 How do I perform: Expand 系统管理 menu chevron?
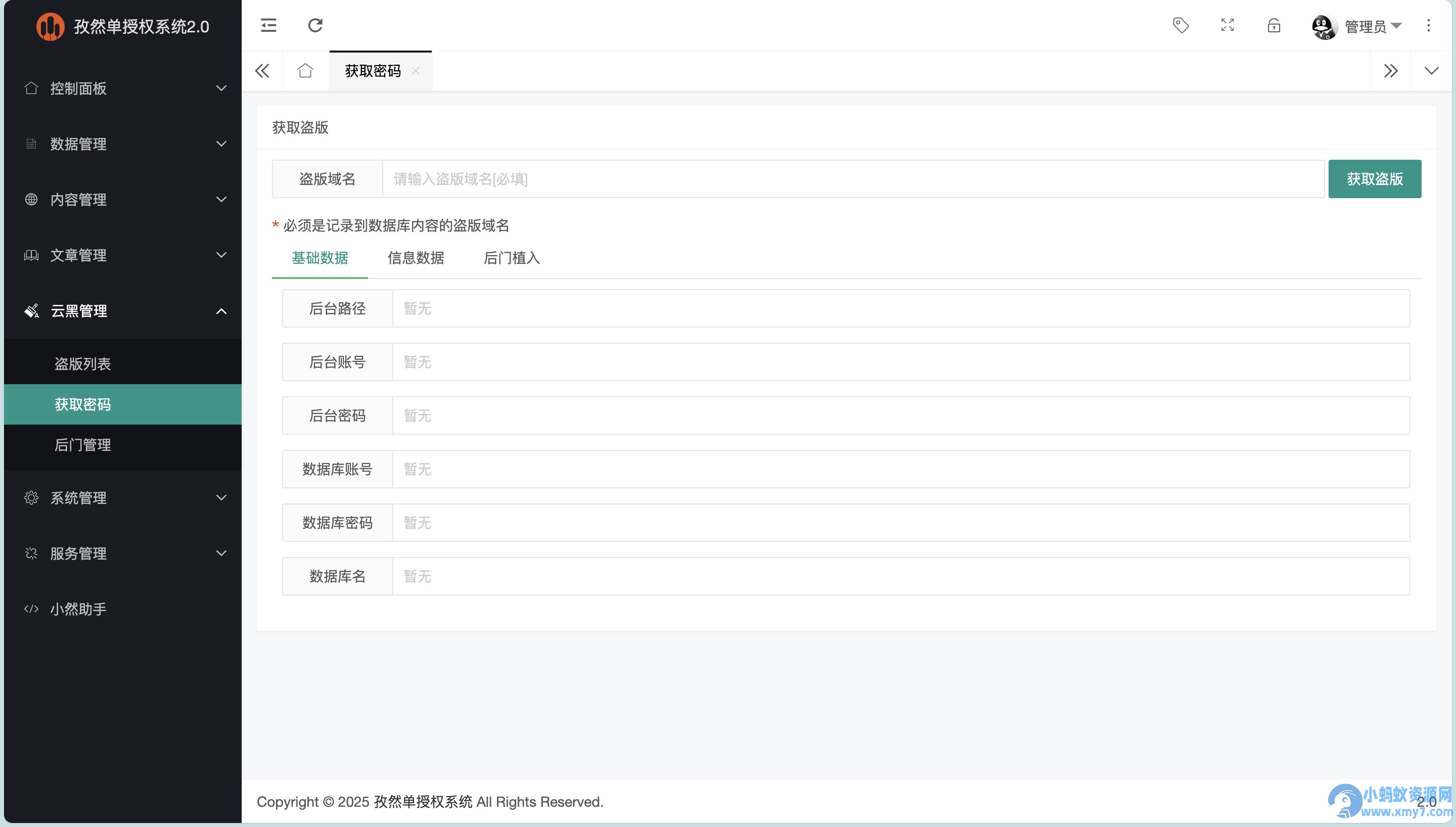221,497
